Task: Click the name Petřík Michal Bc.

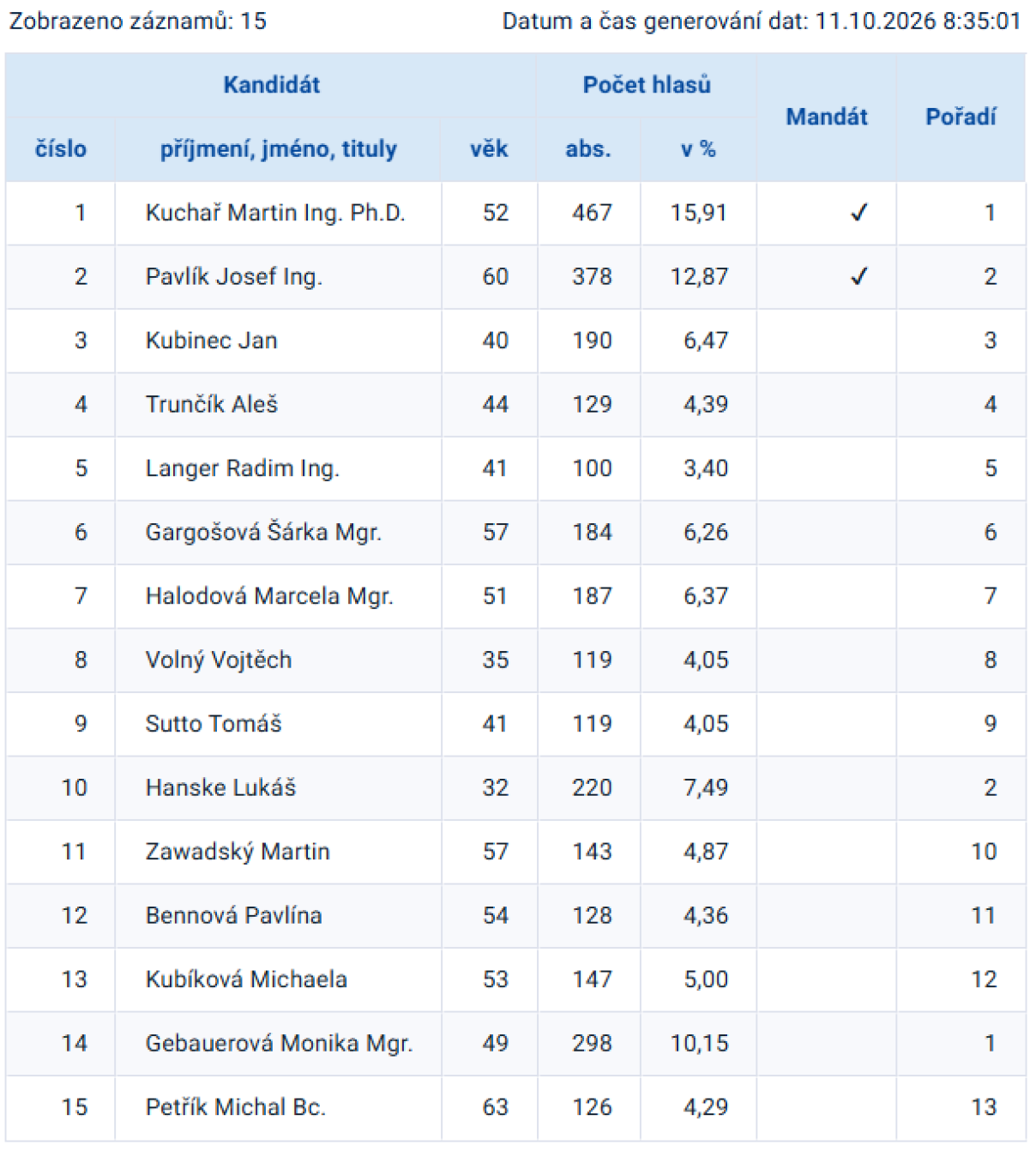Action: coord(236,1107)
